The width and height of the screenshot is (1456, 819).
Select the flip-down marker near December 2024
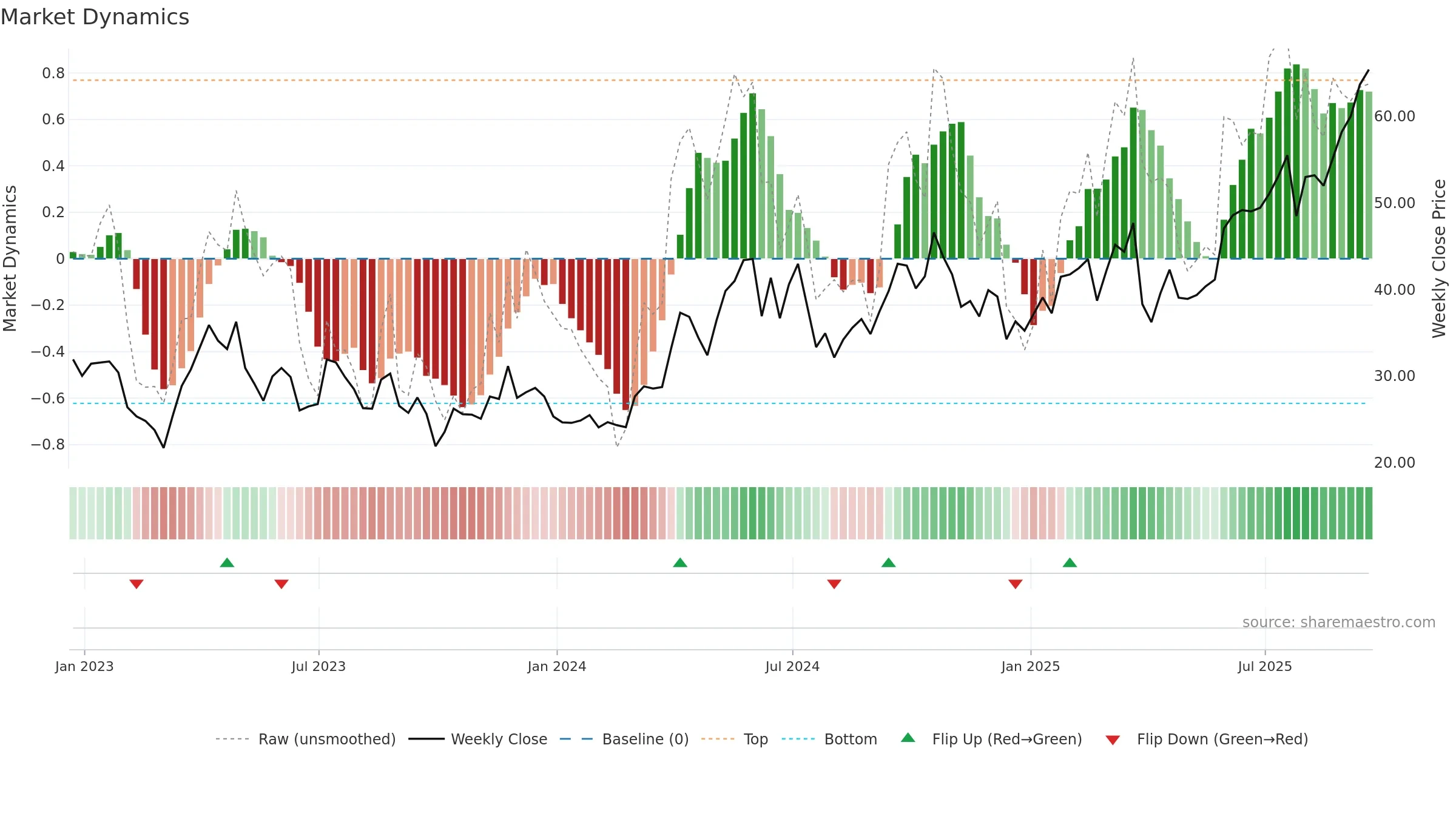pos(1016,584)
